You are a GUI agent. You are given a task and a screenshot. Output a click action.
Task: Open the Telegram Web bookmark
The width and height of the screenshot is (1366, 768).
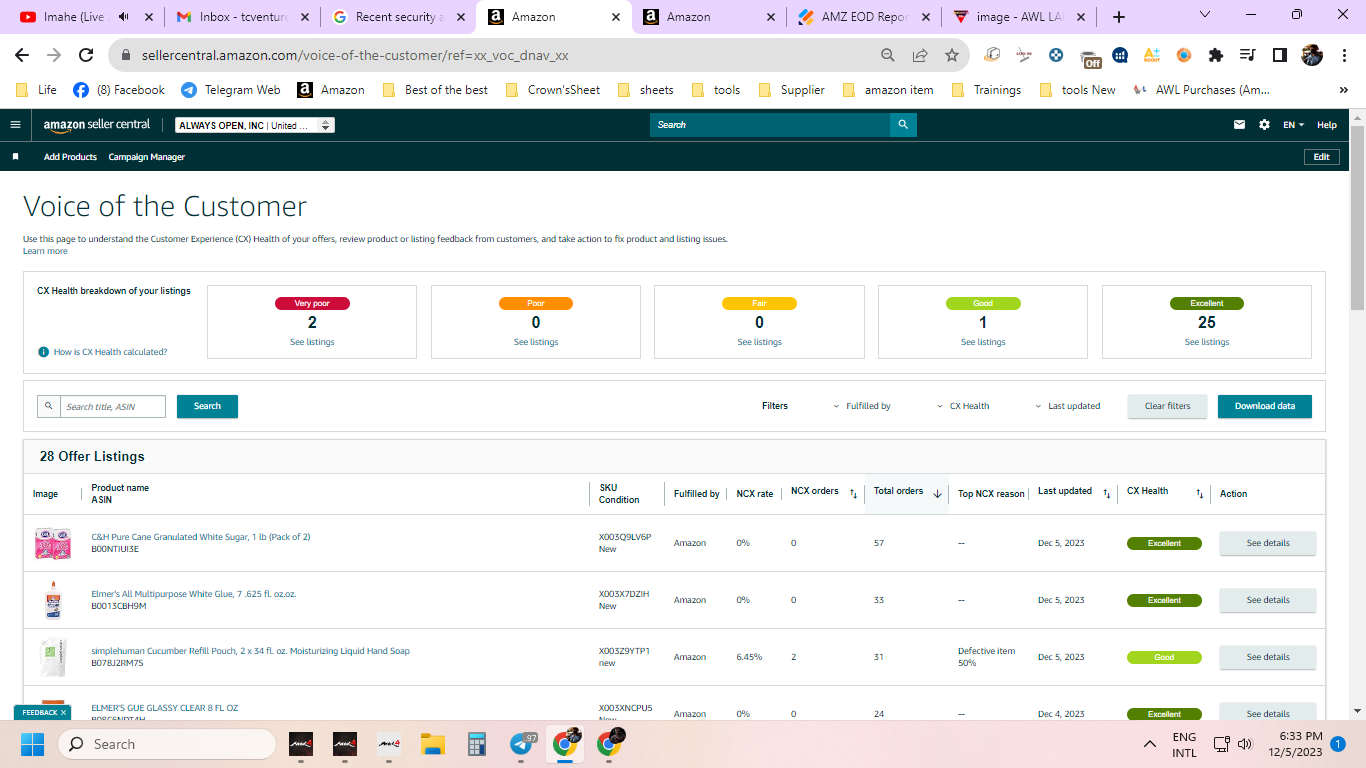tap(231, 90)
